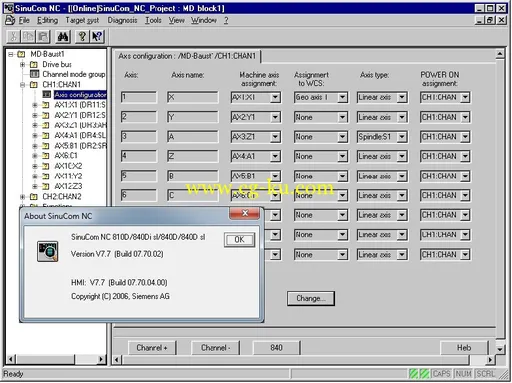Open axis type dropdown in axis 2 row
Screen dimensions: 512x383
tap(402, 117)
